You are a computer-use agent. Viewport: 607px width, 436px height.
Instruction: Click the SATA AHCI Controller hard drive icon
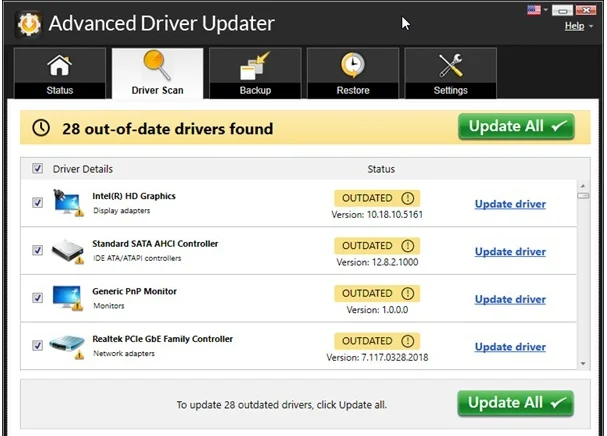tap(68, 251)
